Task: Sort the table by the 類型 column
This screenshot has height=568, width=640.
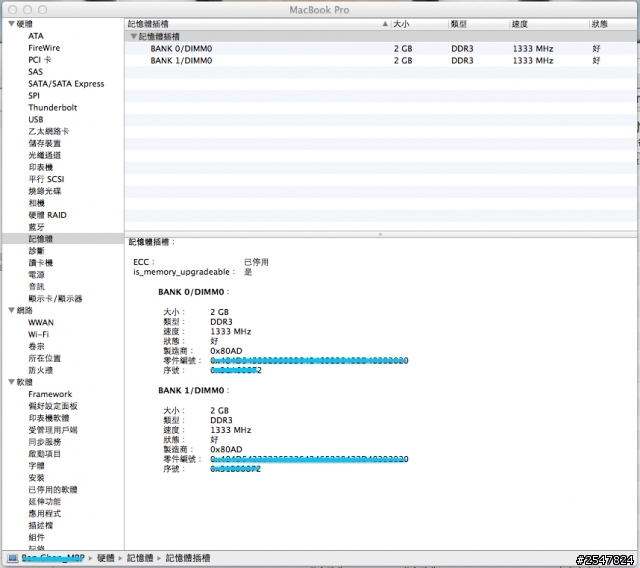Action: coord(459,24)
